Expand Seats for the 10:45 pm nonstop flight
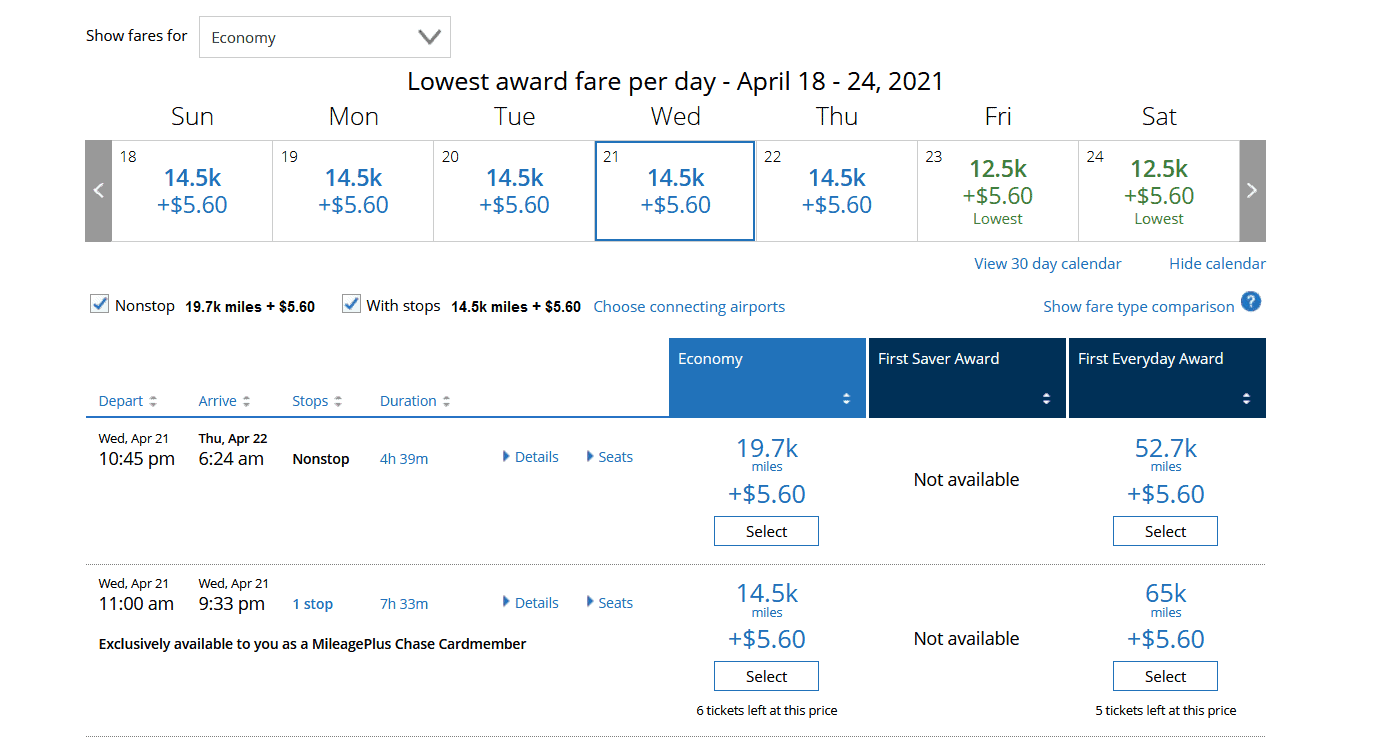 609,457
